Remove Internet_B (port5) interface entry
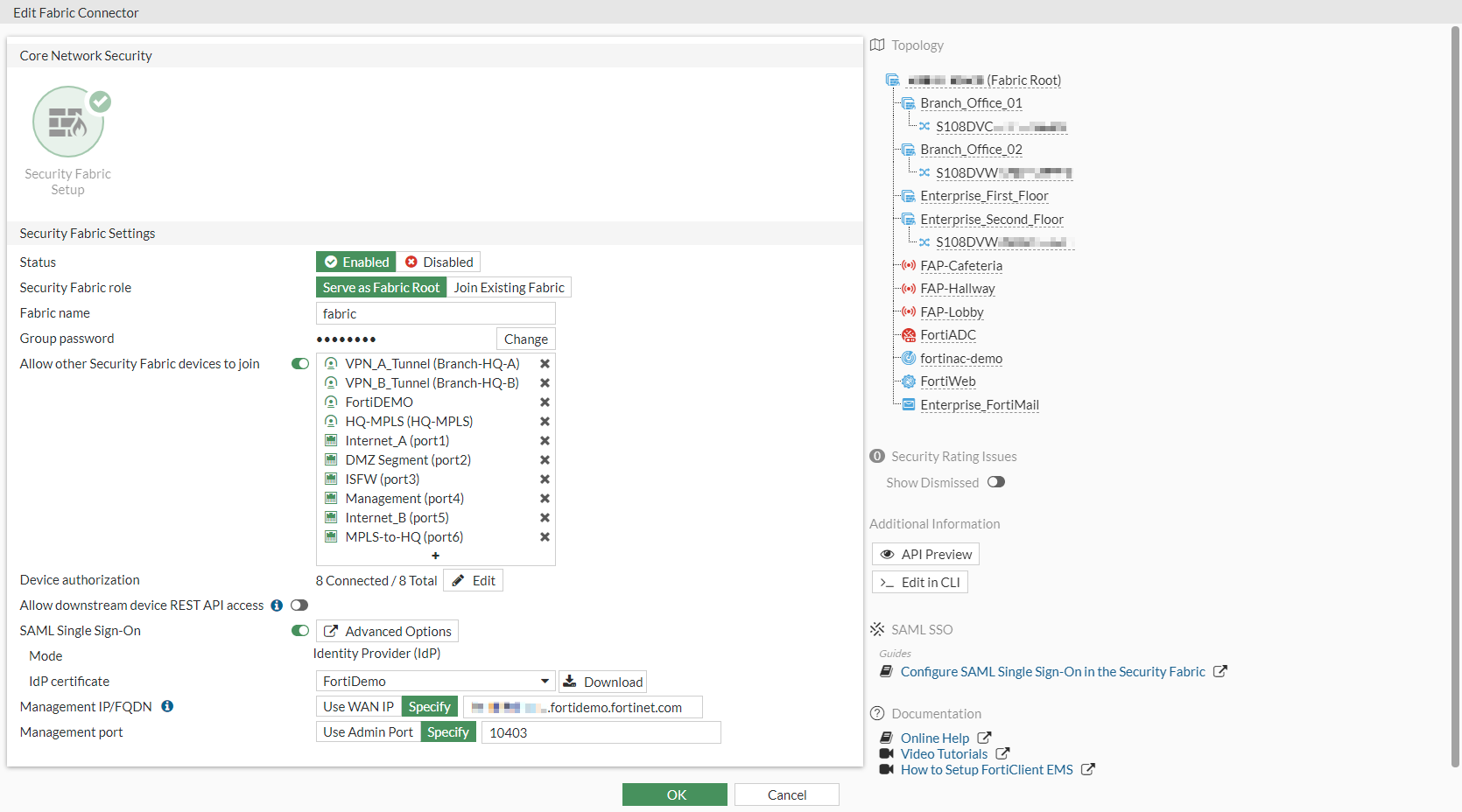1462x812 pixels. [545, 518]
